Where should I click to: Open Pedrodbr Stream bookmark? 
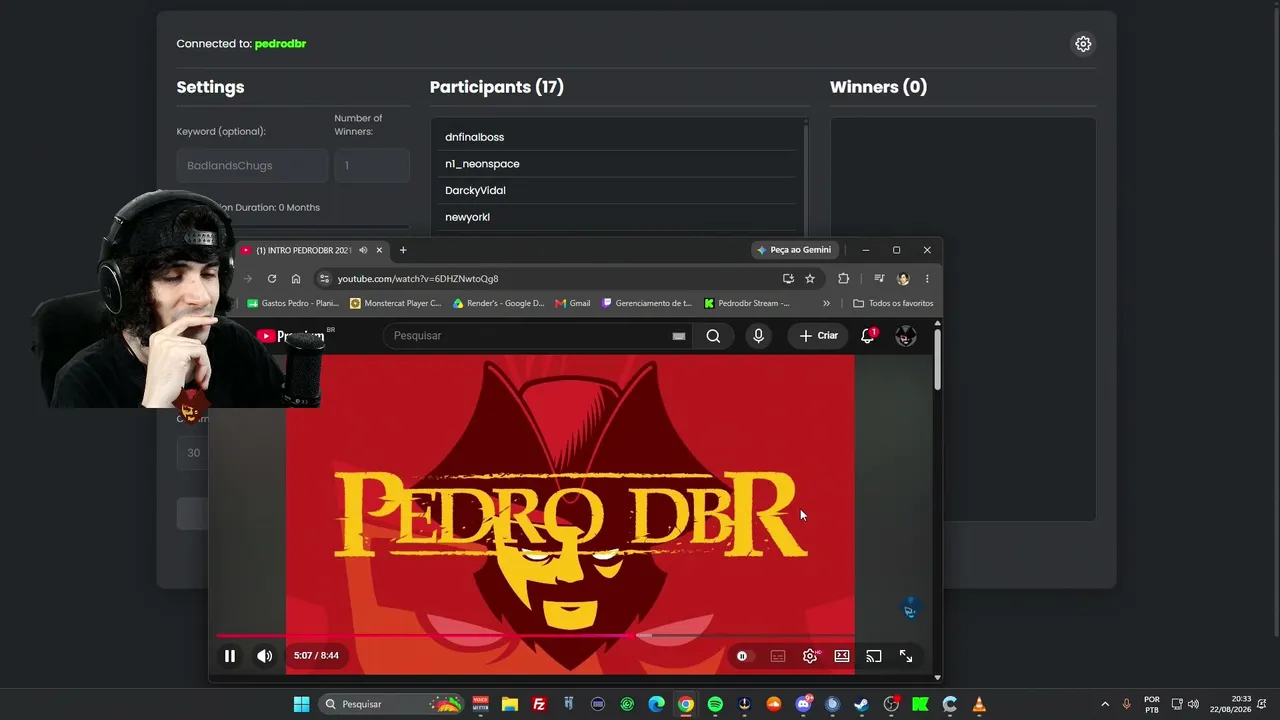coord(748,303)
